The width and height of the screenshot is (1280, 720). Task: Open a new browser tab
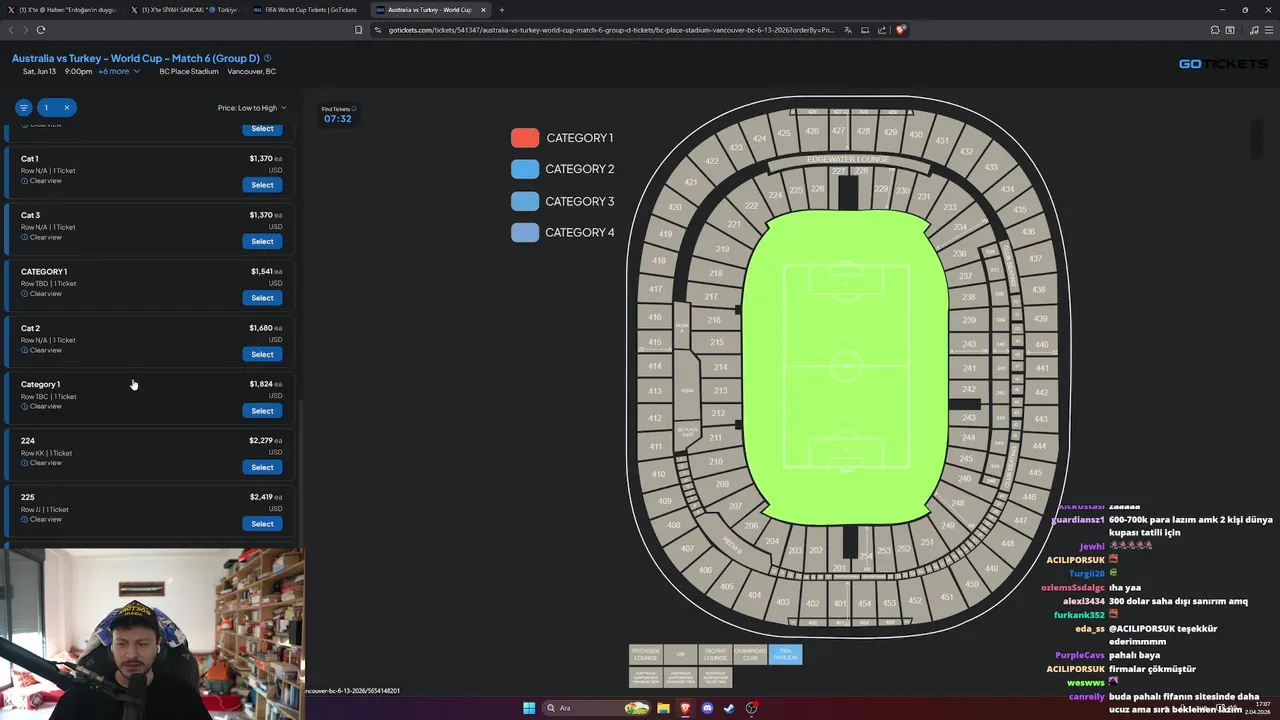click(502, 10)
